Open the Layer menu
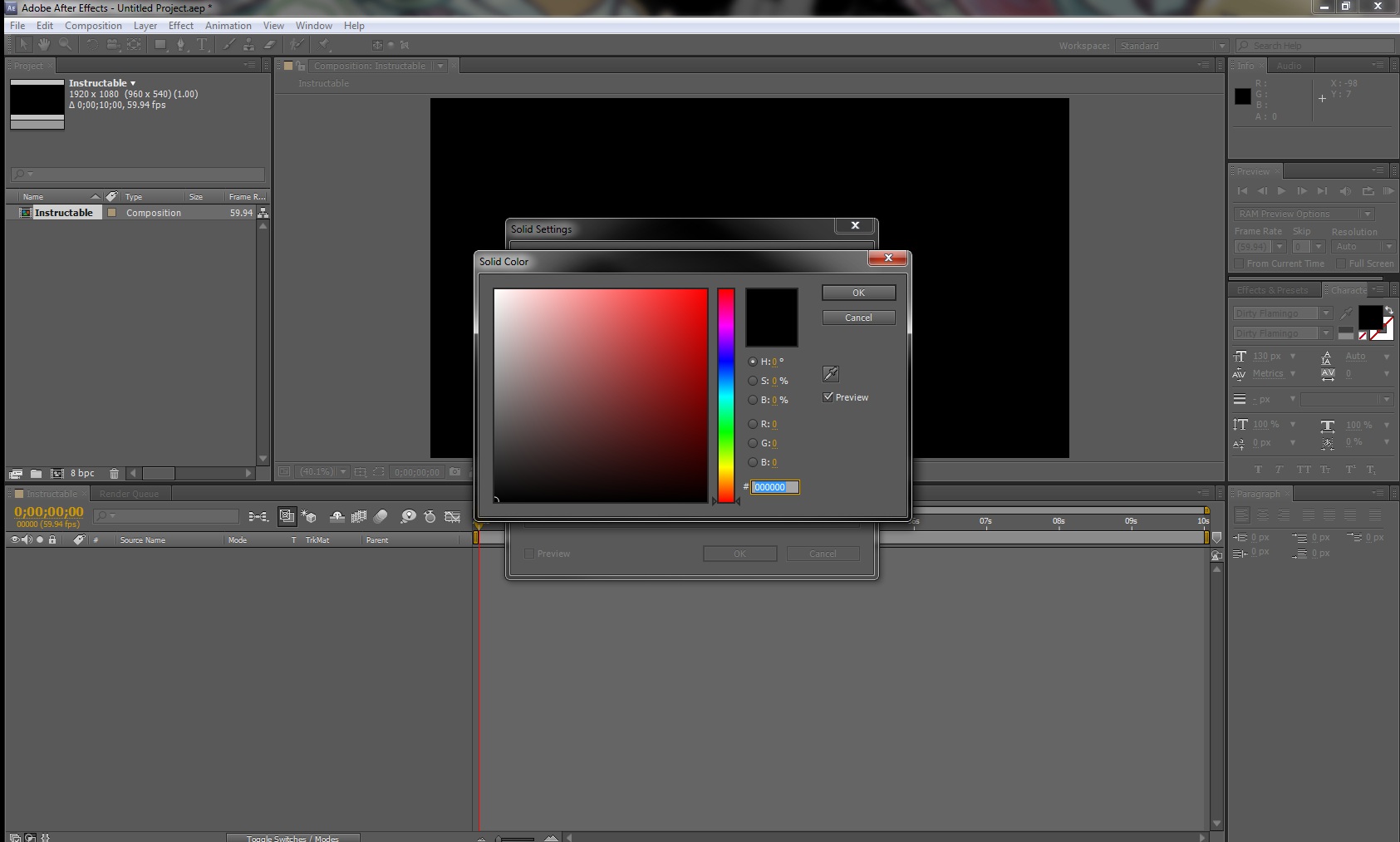The width and height of the screenshot is (1400, 842). [145, 26]
